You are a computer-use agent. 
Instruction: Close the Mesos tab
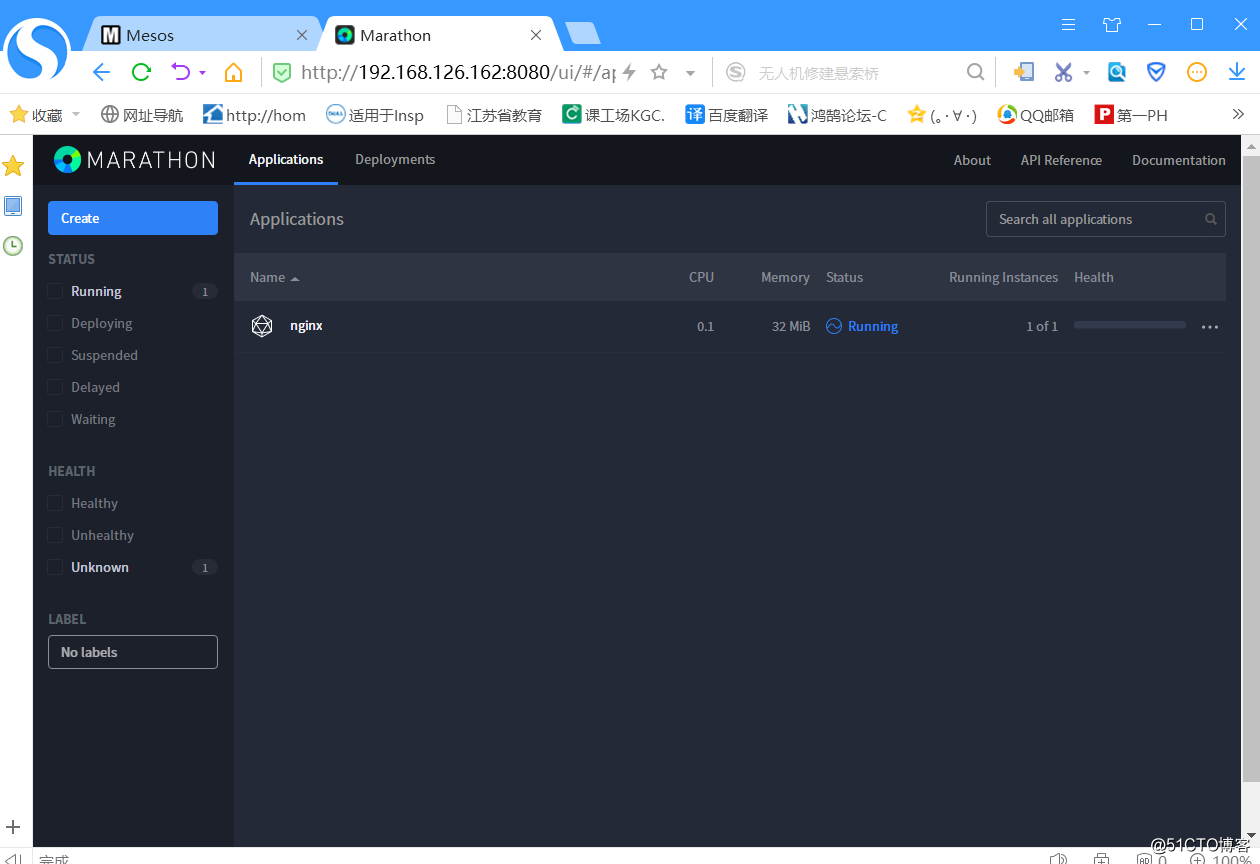[x=302, y=35]
